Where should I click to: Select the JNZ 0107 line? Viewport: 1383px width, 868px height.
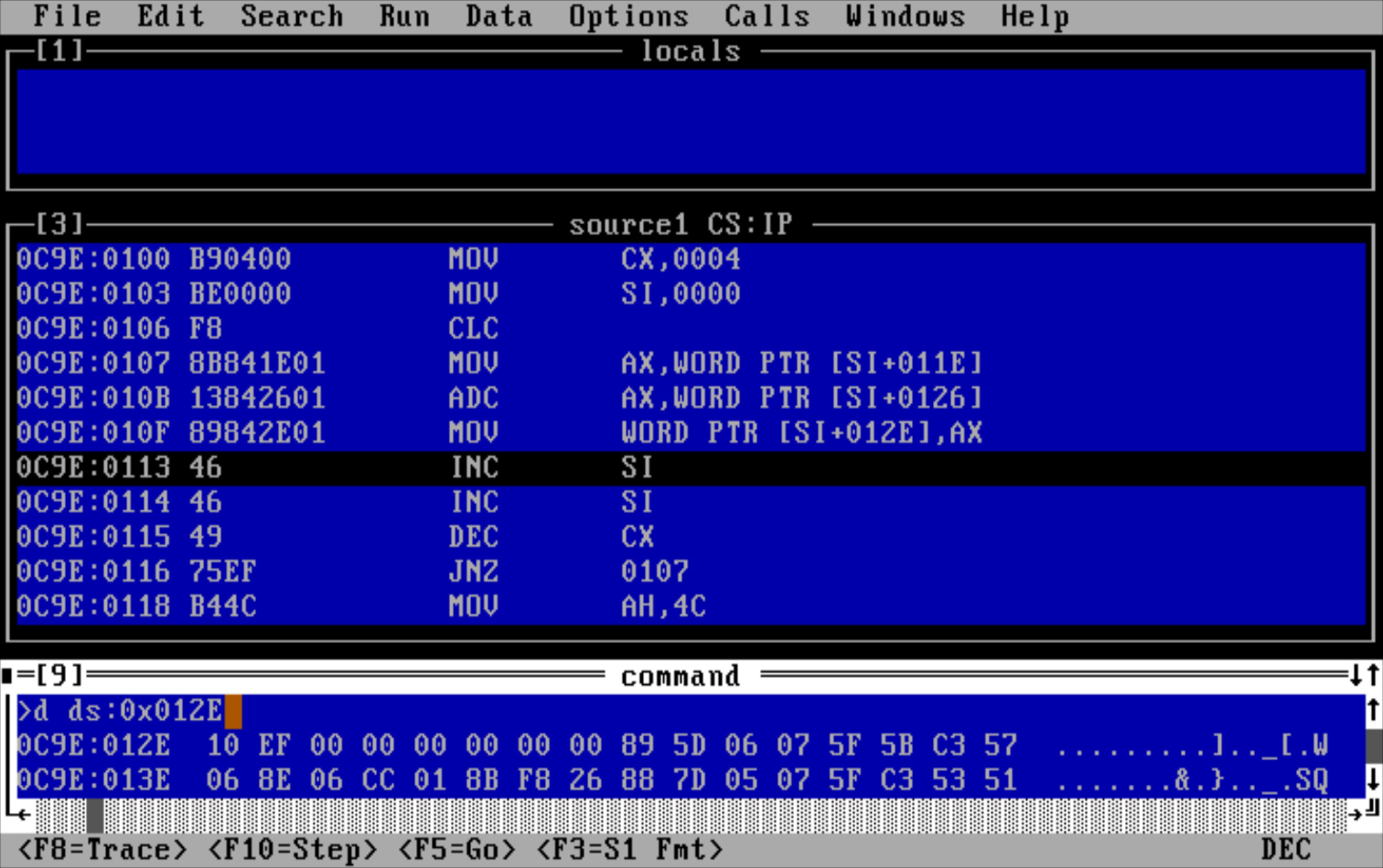691,572
